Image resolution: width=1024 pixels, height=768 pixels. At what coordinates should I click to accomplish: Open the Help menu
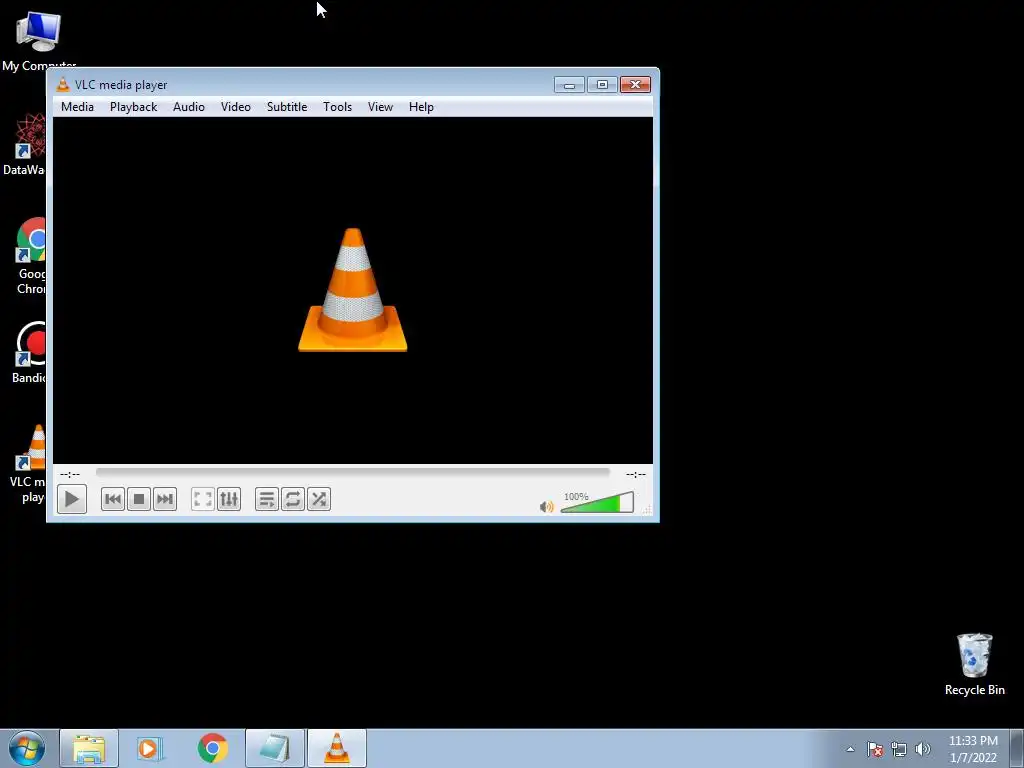(421, 107)
